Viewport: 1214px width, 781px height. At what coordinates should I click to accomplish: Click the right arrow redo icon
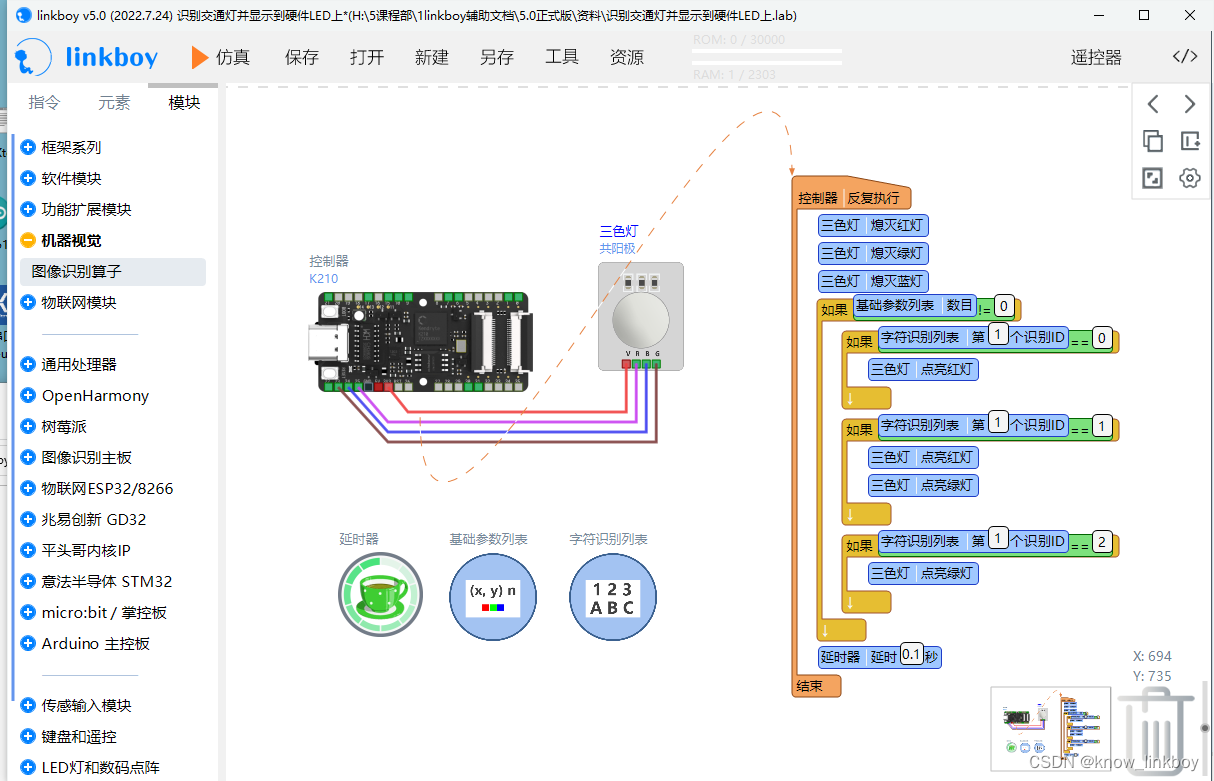pos(1189,104)
